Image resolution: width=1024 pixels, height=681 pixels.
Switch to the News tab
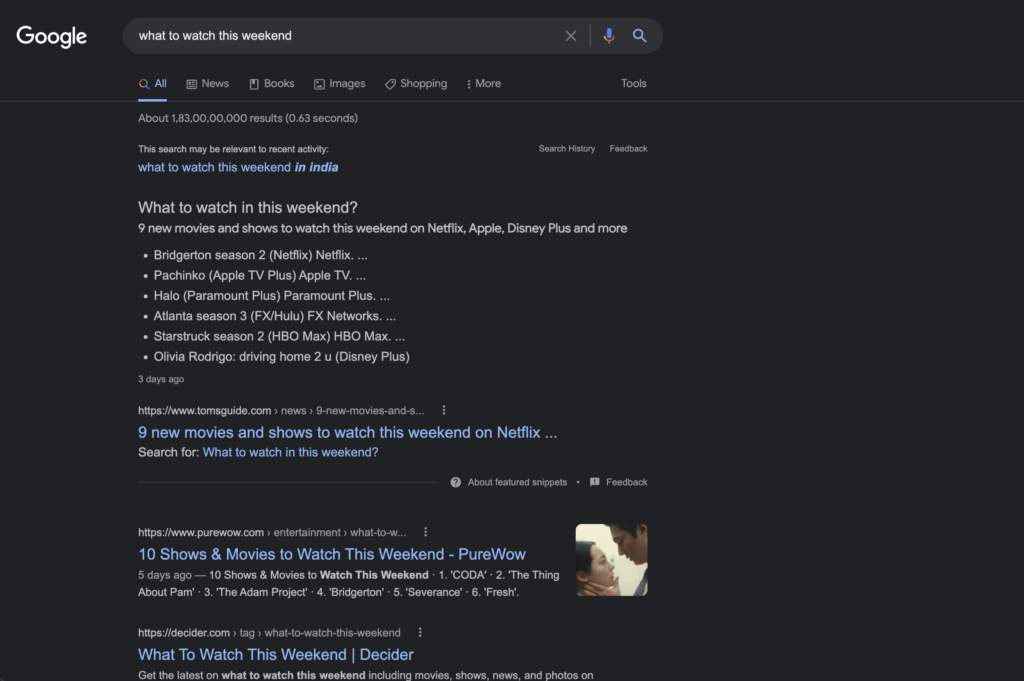(207, 84)
